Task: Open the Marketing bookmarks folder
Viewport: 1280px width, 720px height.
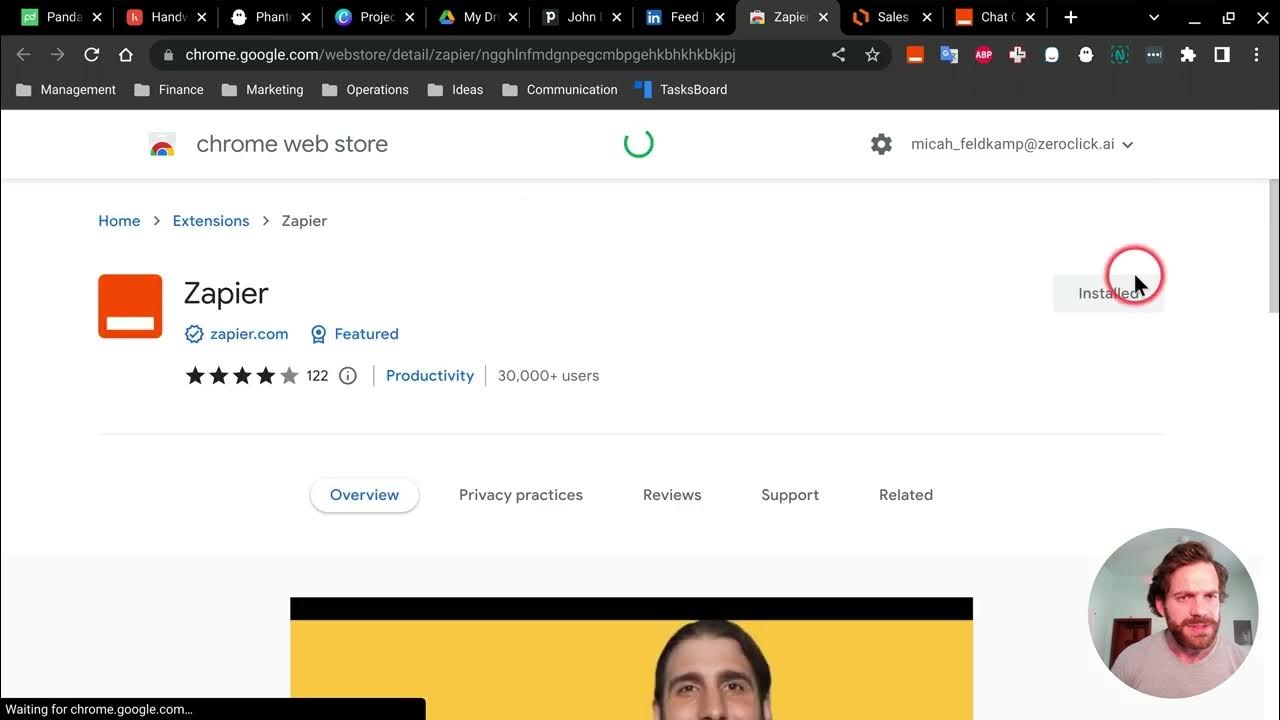Action: point(262,89)
